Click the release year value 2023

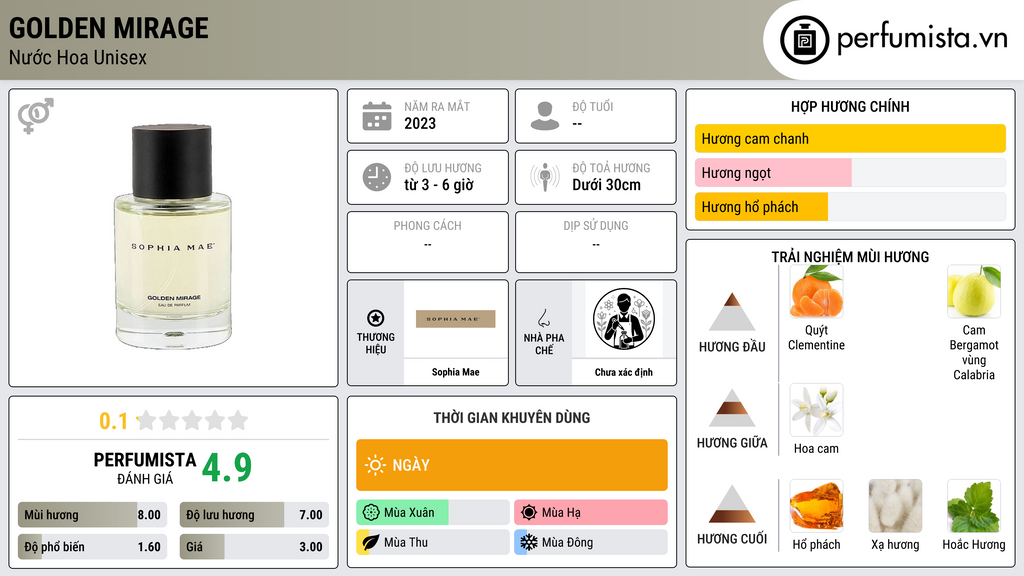(420, 123)
